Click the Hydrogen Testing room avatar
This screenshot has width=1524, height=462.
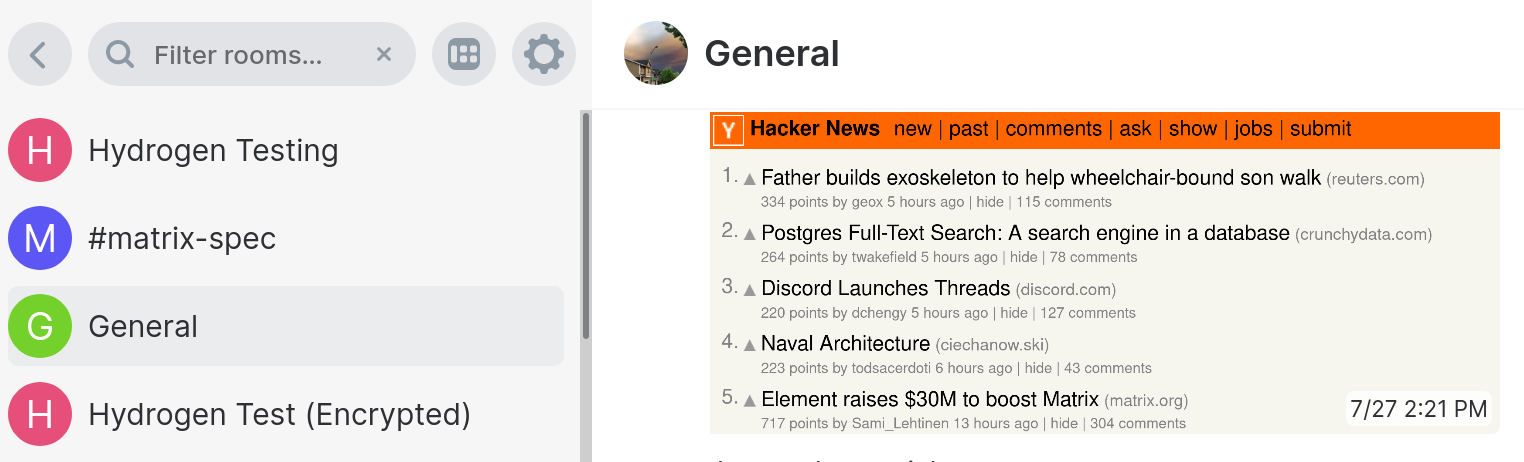[x=40, y=150]
